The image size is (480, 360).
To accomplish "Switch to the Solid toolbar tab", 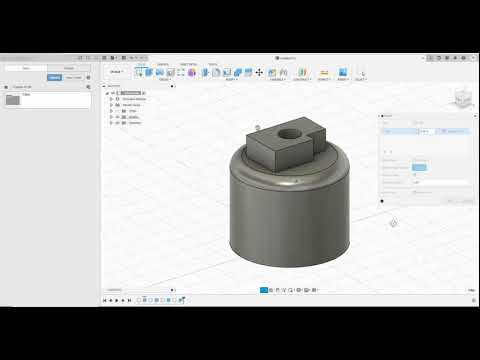I will pos(142,64).
